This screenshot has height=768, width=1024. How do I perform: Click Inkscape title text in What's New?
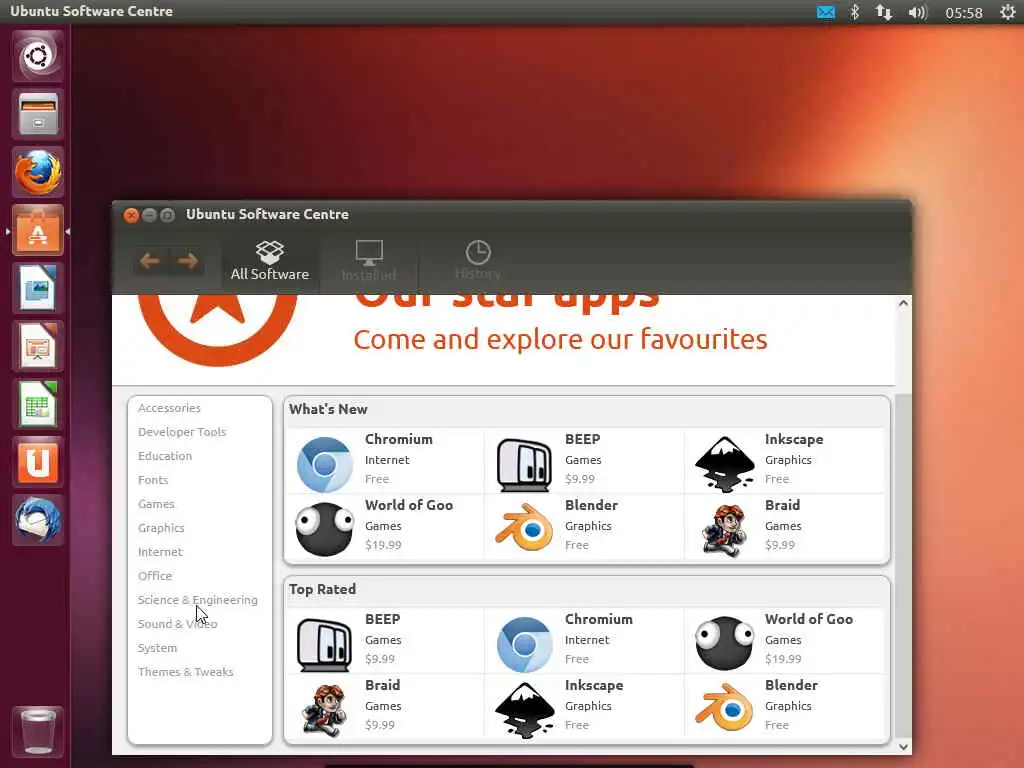click(x=794, y=440)
